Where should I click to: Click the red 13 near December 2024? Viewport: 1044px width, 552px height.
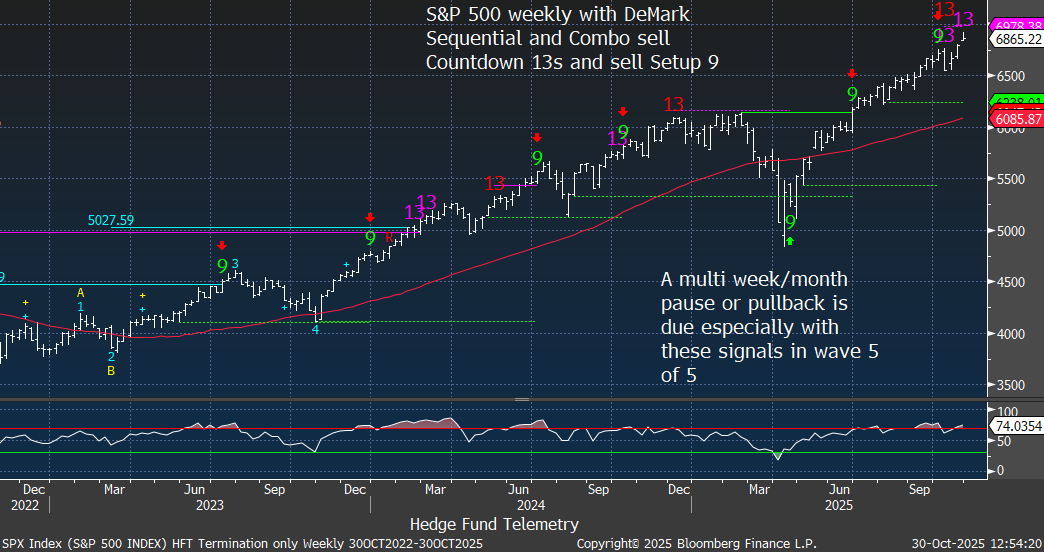(674, 104)
